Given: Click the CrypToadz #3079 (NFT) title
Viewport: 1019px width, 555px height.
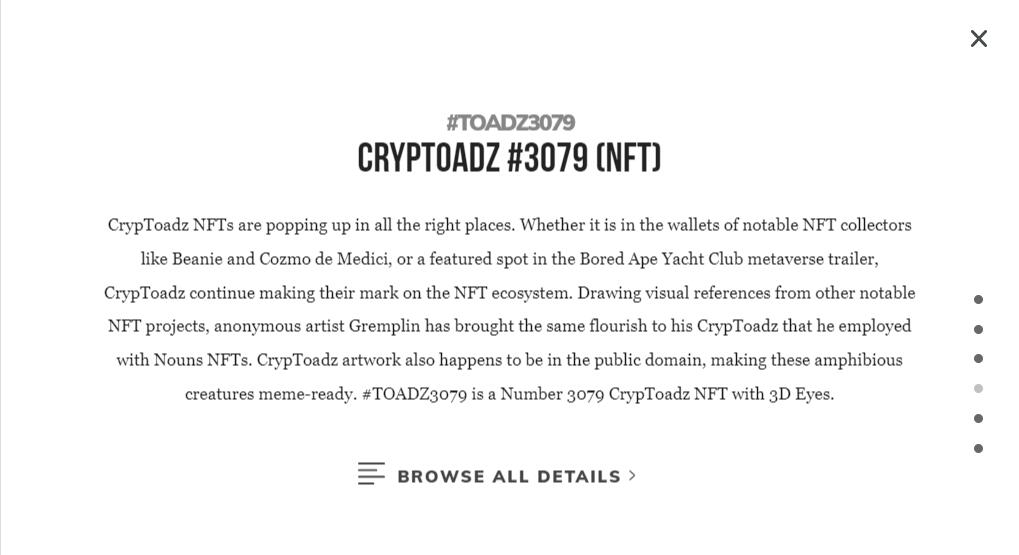Looking at the screenshot, I should pos(509,158).
